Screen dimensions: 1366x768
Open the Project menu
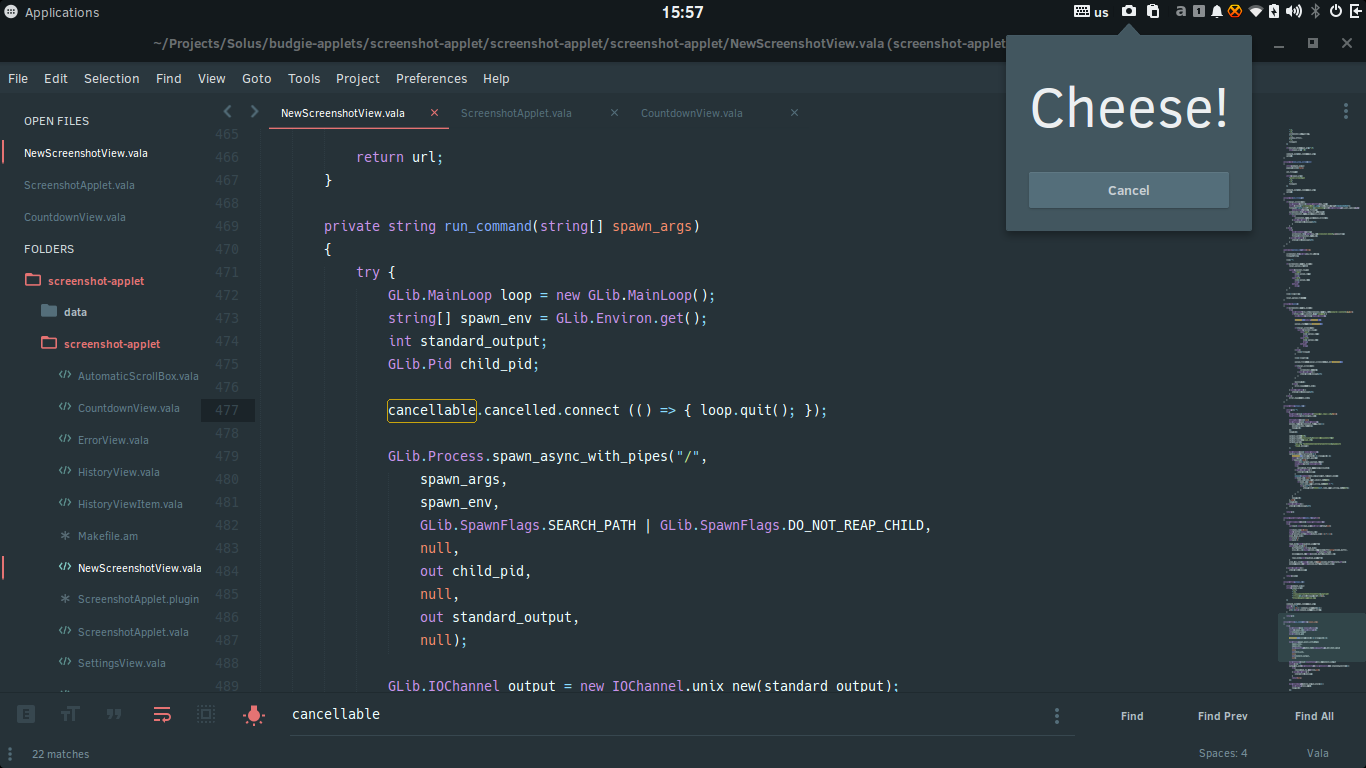coord(358,78)
